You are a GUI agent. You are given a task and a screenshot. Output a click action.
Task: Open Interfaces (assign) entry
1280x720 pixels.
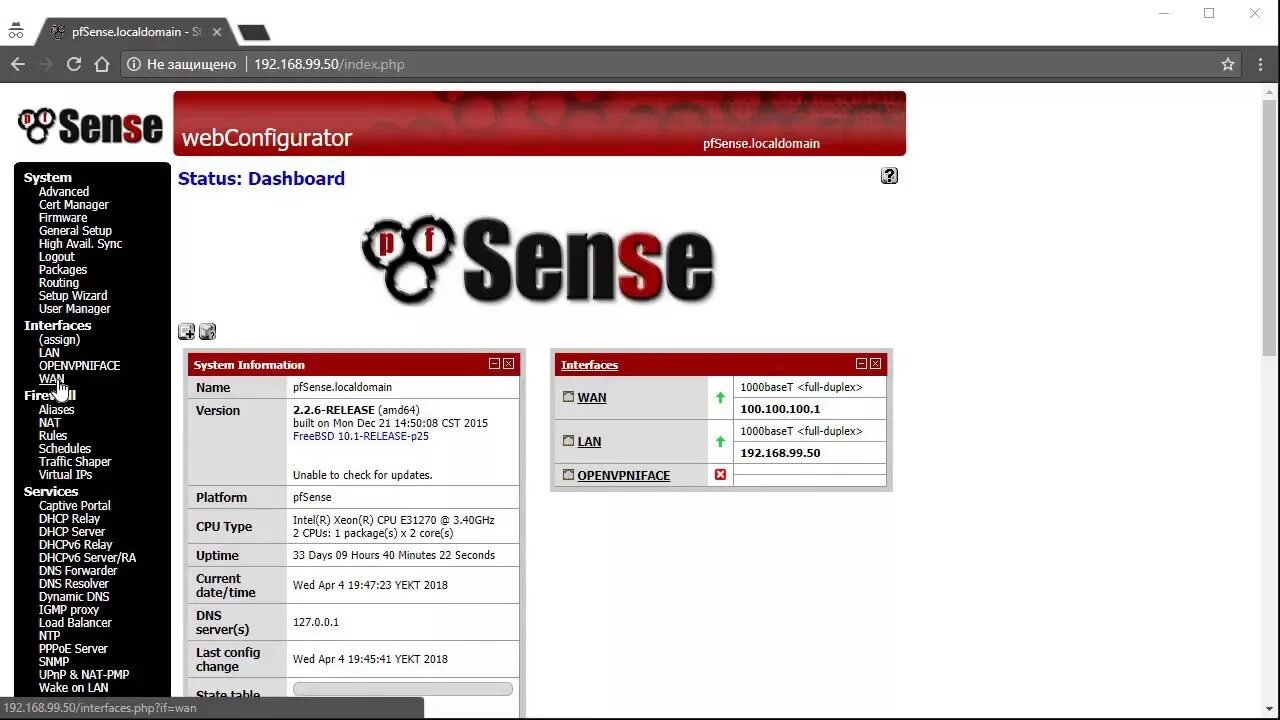(59, 340)
